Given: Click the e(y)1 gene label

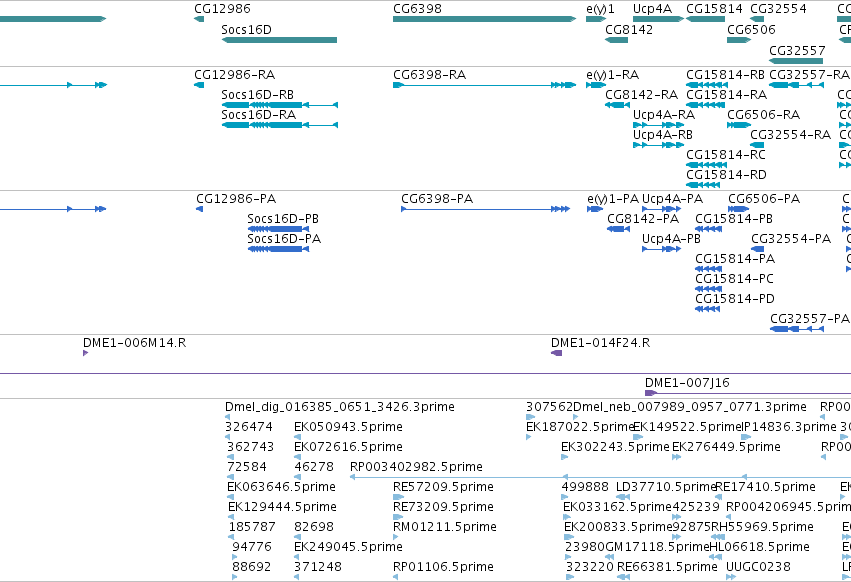Looking at the screenshot, I should (600, 9).
